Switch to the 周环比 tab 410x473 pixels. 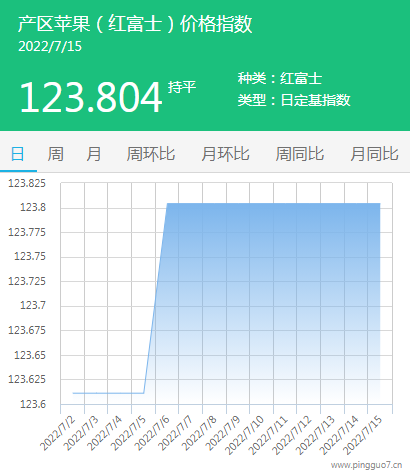(151, 154)
